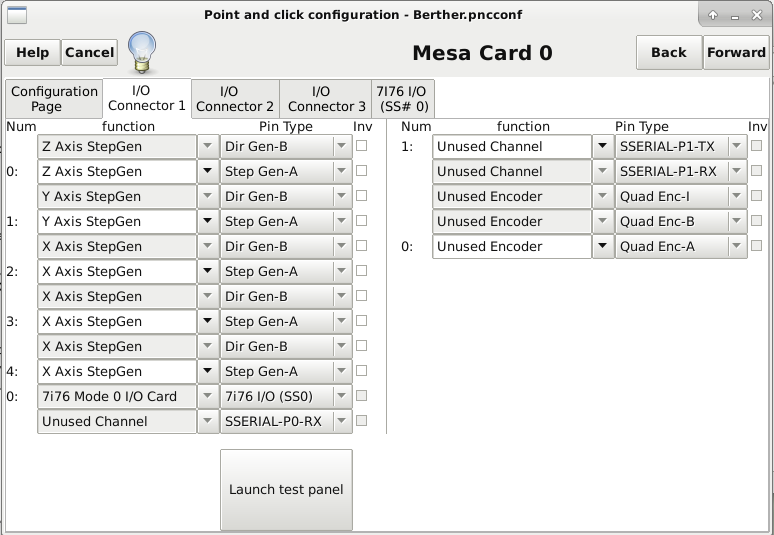774x535 pixels.
Task: Cancel the configuration wizard
Action: pyautogui.click(x=89, y=52)
